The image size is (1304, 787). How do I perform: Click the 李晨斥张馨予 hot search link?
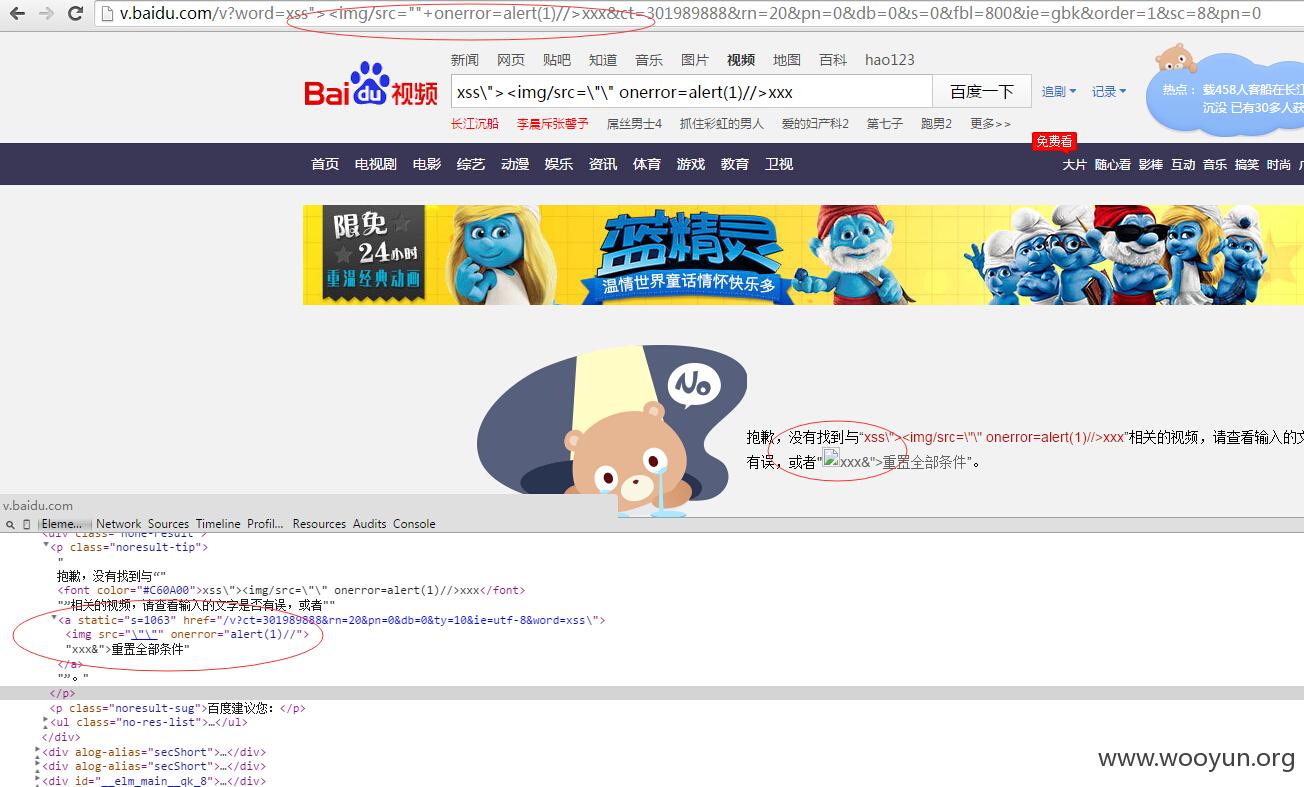553,124
